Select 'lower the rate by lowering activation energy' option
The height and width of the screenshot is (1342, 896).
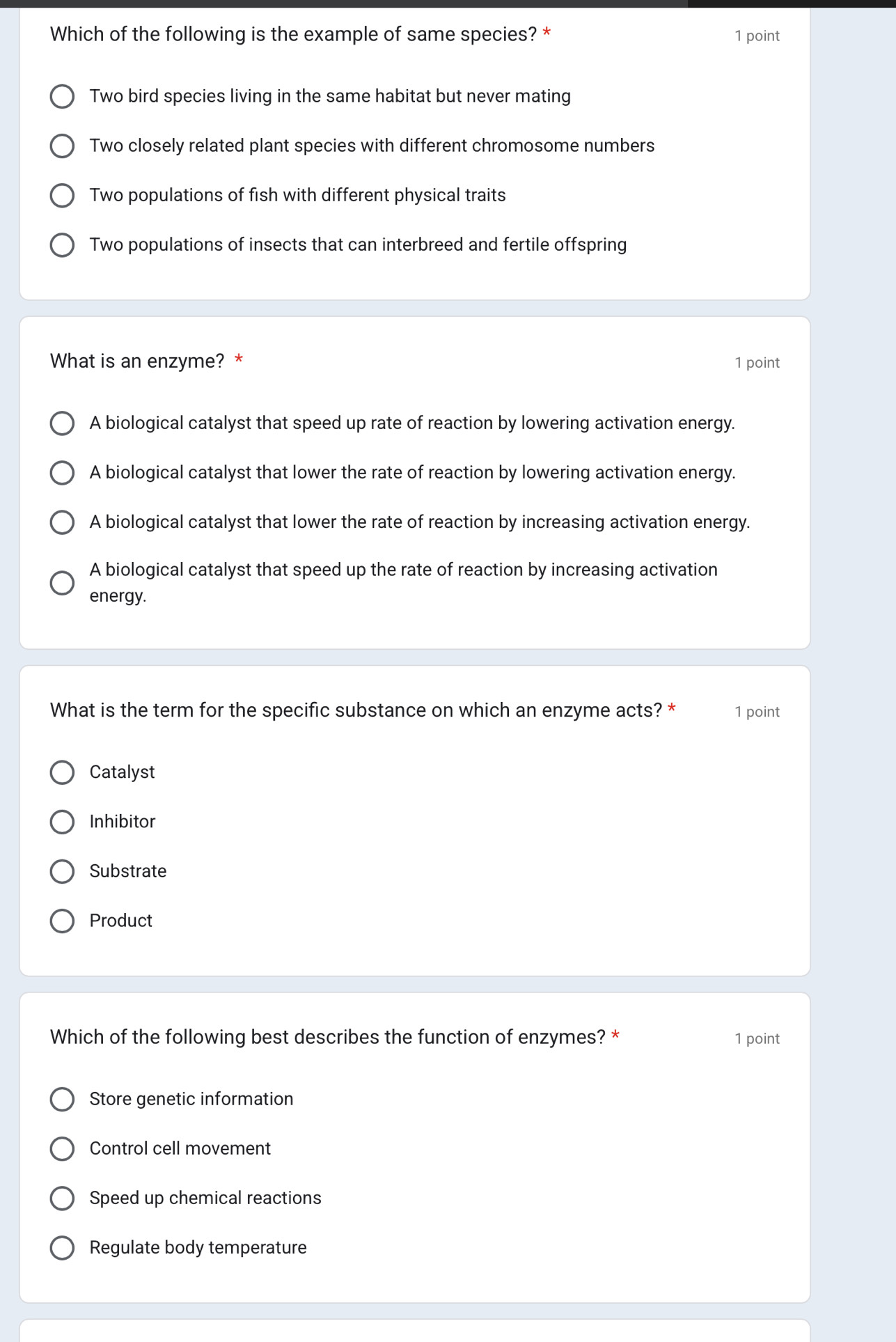(x=63, y=473)
